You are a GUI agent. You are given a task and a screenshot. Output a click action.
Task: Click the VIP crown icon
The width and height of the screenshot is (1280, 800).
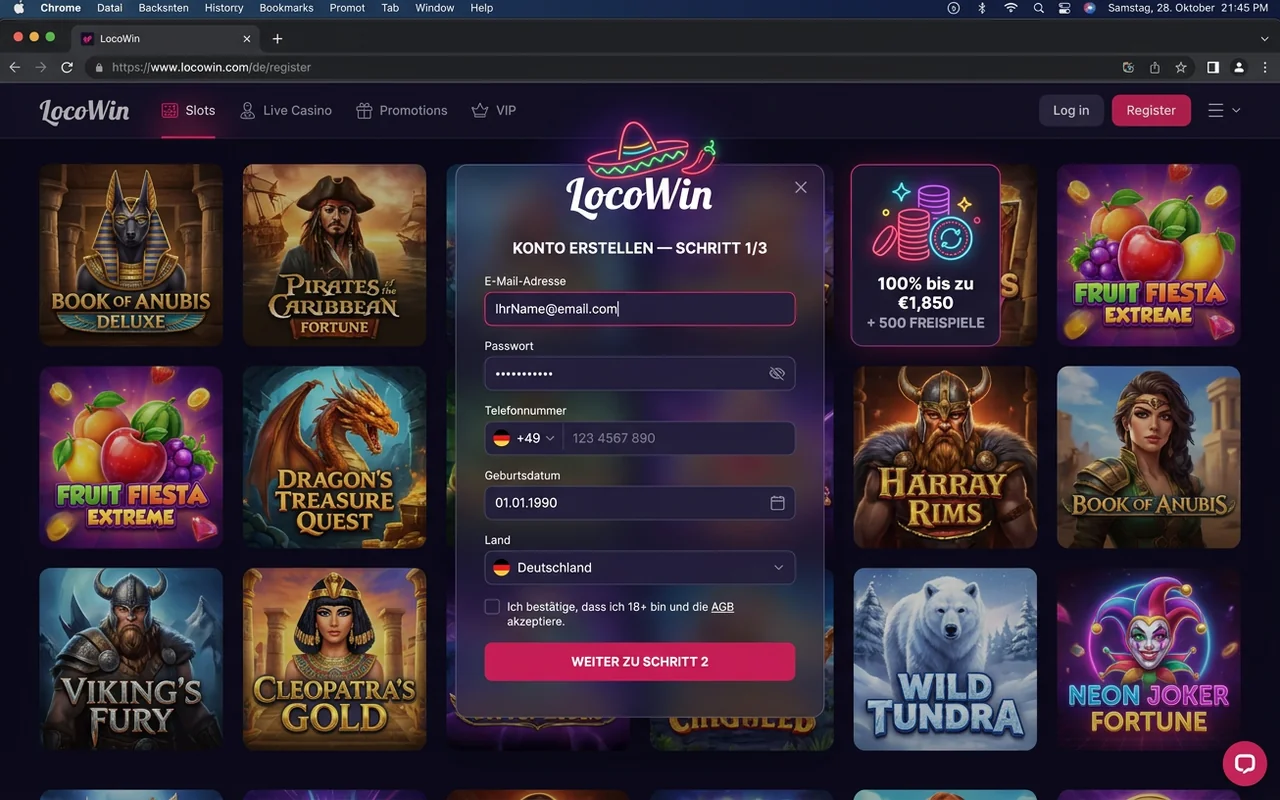(x=480, y=110)
